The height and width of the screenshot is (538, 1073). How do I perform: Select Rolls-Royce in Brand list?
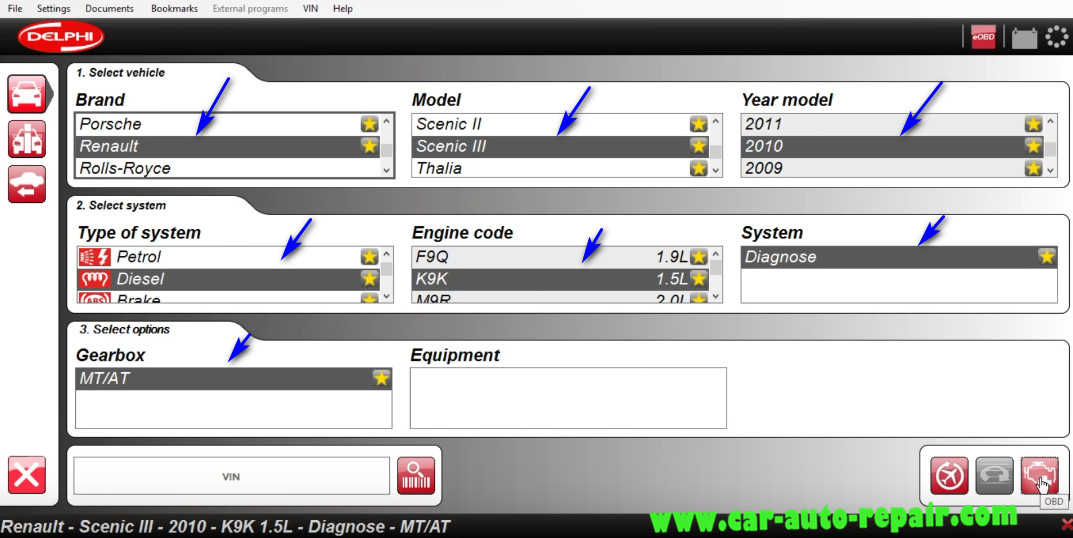coord(228,168)
